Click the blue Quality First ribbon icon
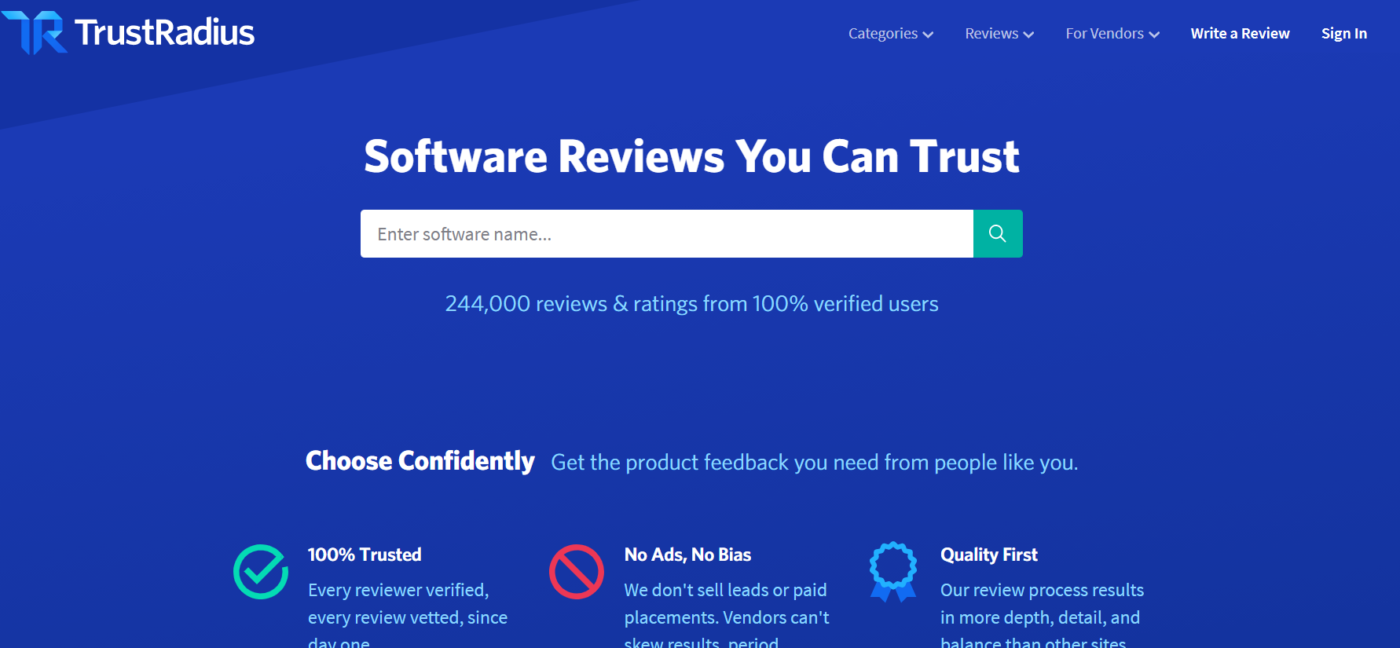The image size is (1400, 648). (892, 572)
